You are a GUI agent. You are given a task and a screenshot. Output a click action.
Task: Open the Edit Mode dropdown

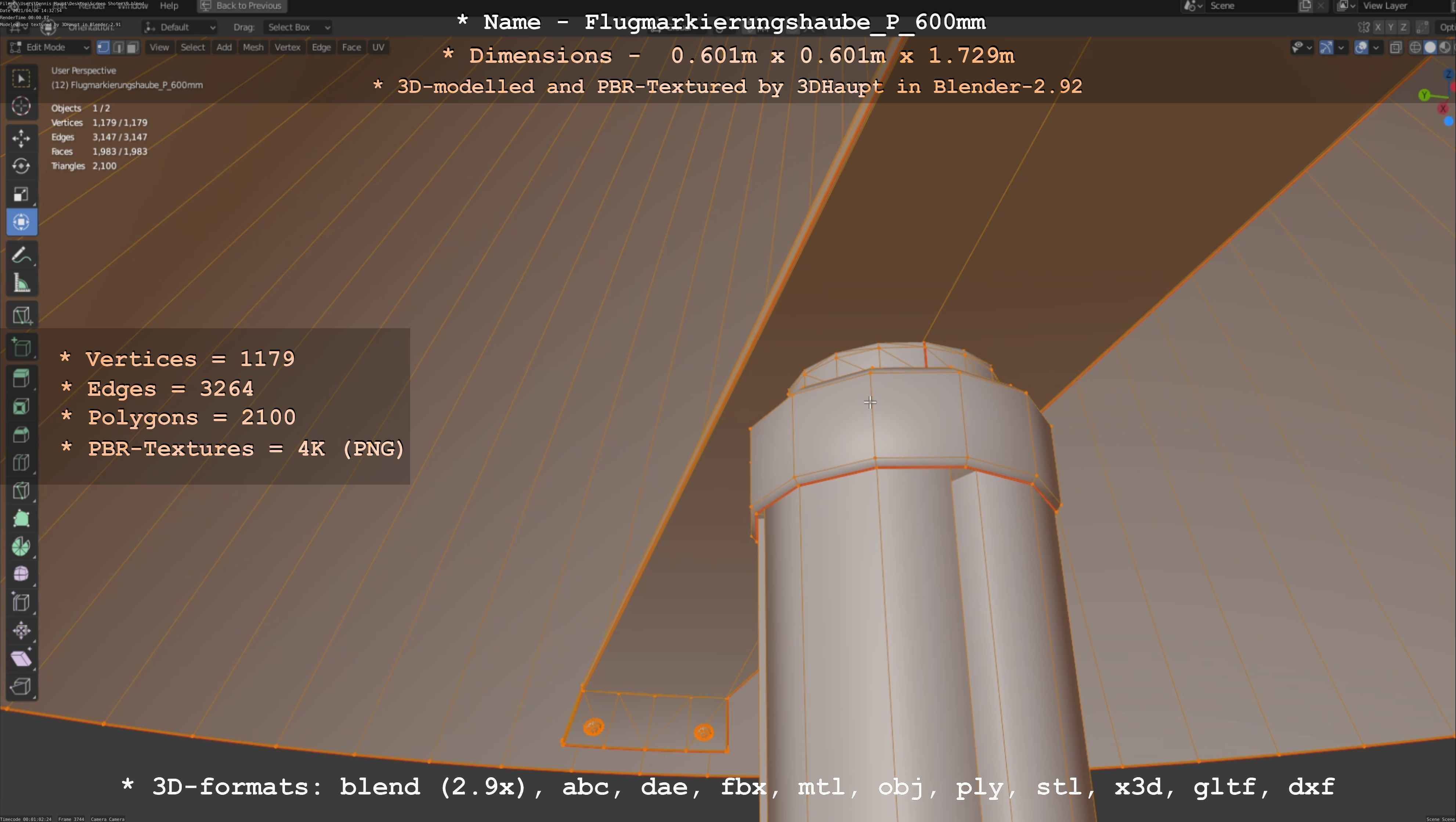pos(50,47)
